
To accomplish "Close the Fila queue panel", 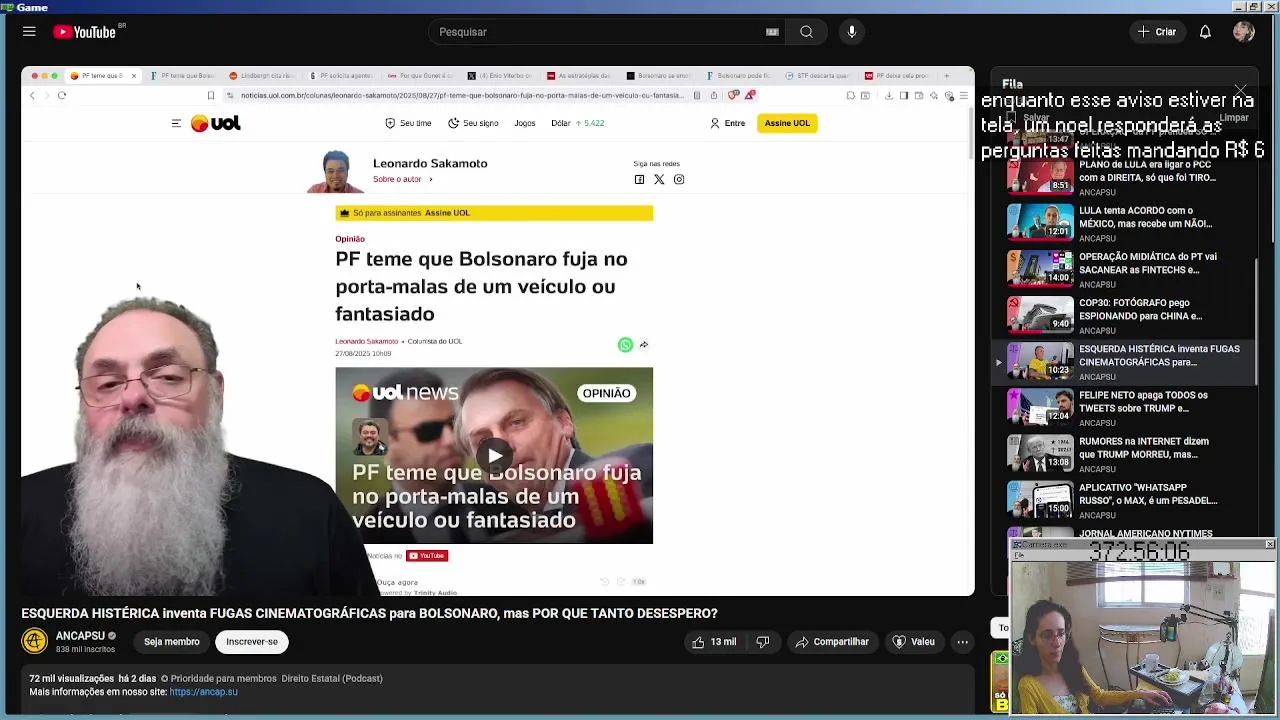I will pyautogui.click(x=1241, y=92).
